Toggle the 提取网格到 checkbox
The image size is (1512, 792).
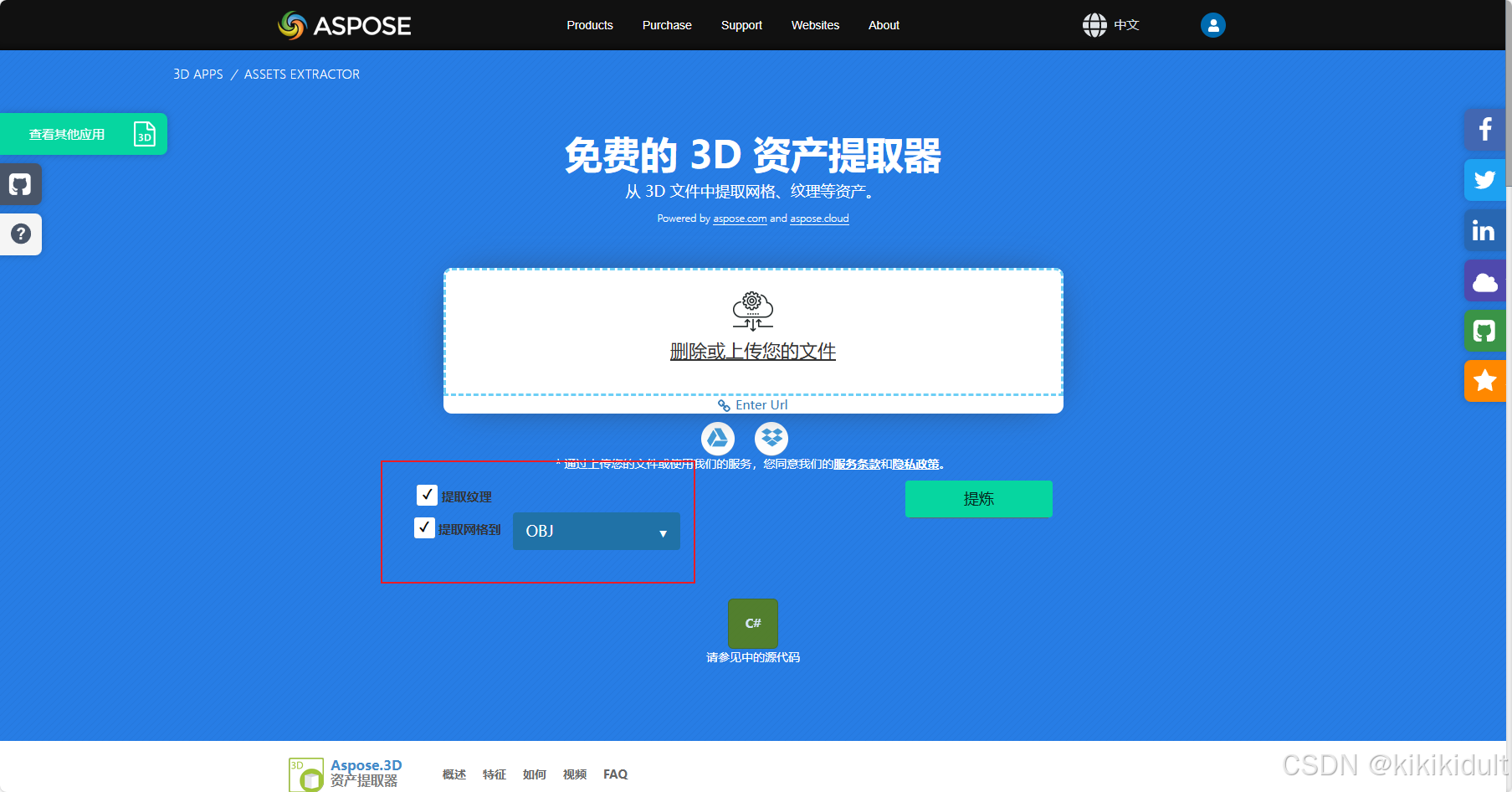pos(424,527)
